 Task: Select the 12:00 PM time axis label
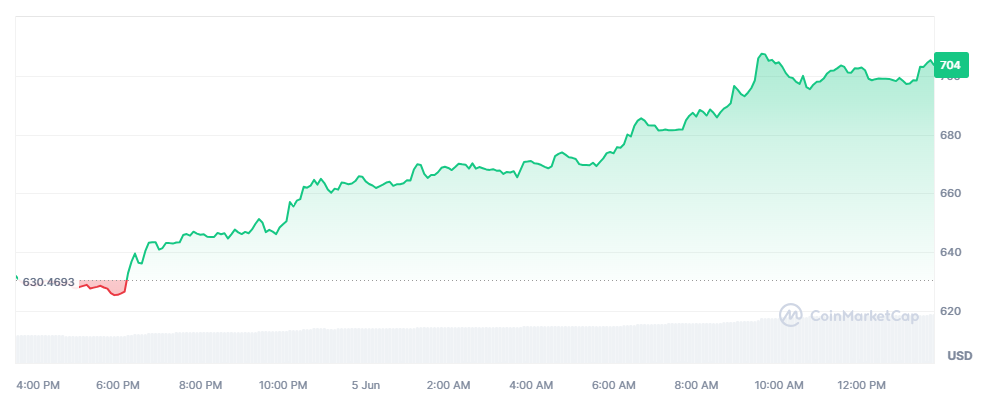(x=862, y=385)
